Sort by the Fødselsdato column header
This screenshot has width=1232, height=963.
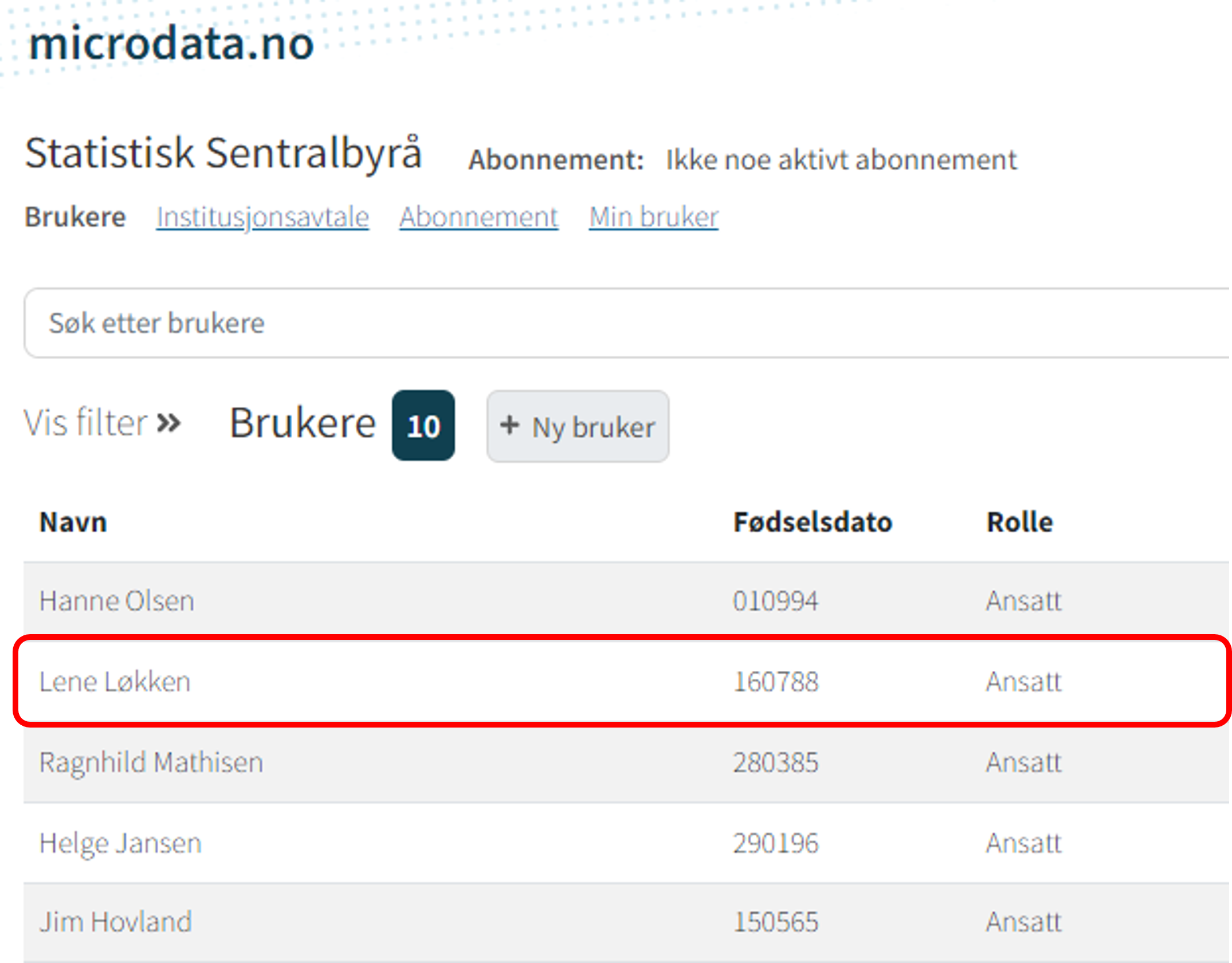click(x=813, y=522)
